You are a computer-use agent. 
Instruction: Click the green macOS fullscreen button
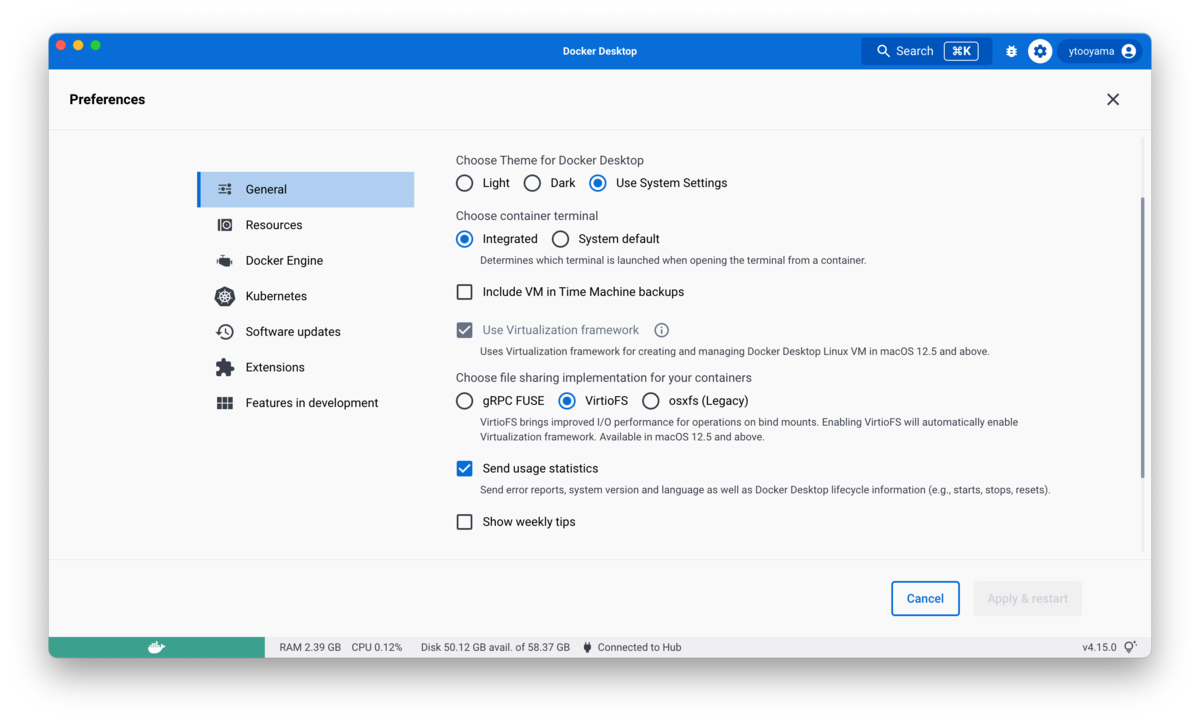click(96, 45)
